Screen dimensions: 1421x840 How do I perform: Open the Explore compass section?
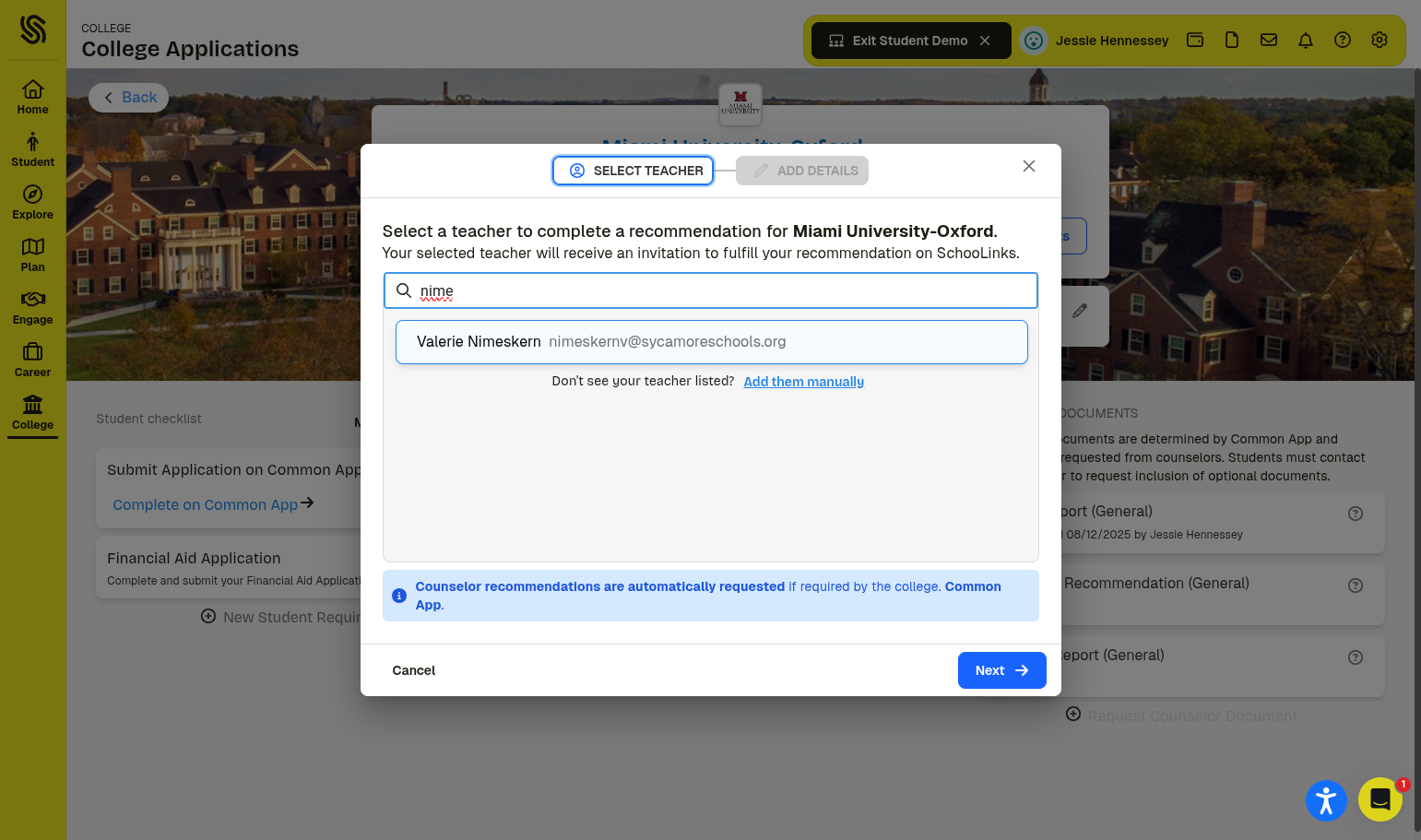[x=32, y=202]
